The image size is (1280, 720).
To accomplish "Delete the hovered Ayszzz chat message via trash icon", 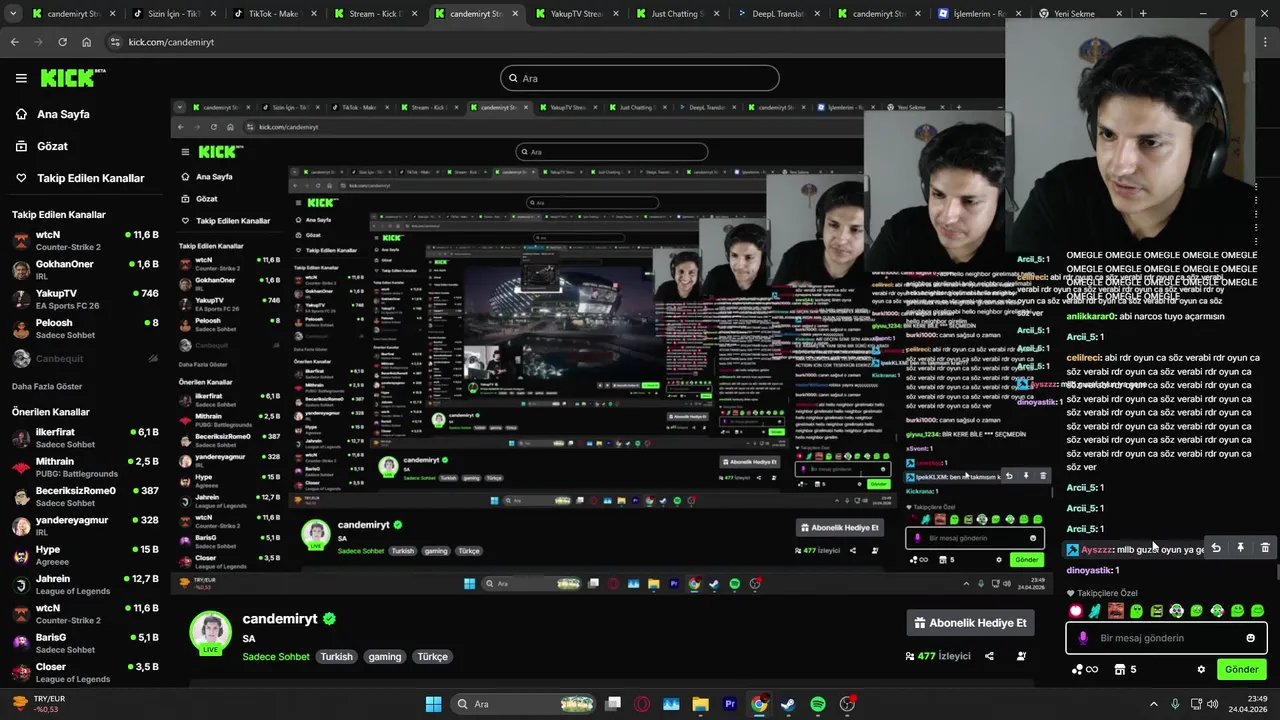I will point(1265,548).
